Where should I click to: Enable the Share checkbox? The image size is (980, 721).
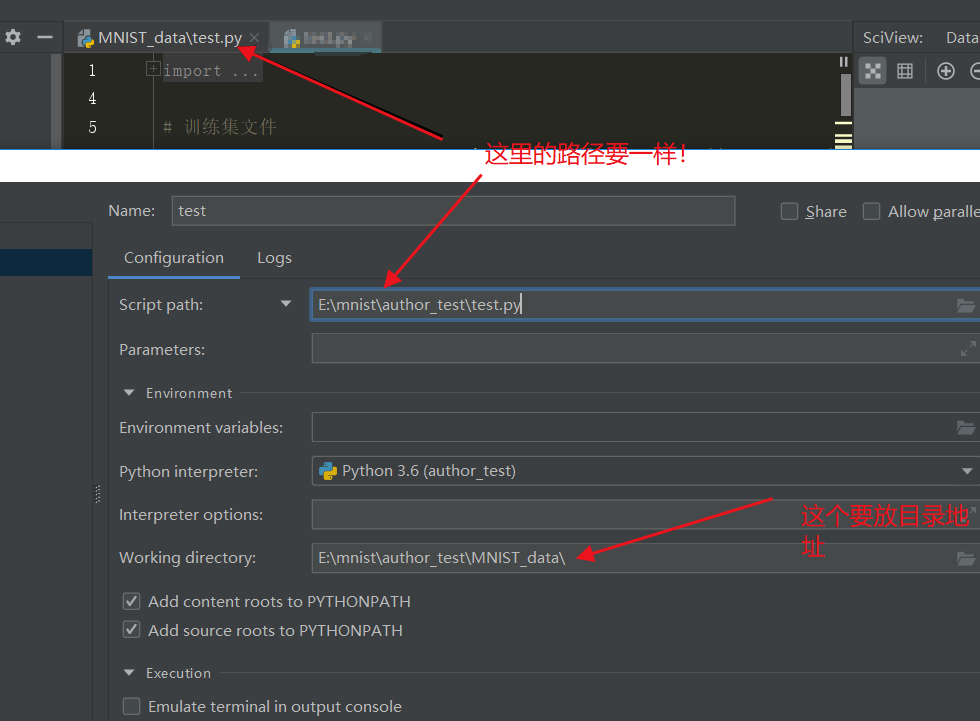point(789,211)
